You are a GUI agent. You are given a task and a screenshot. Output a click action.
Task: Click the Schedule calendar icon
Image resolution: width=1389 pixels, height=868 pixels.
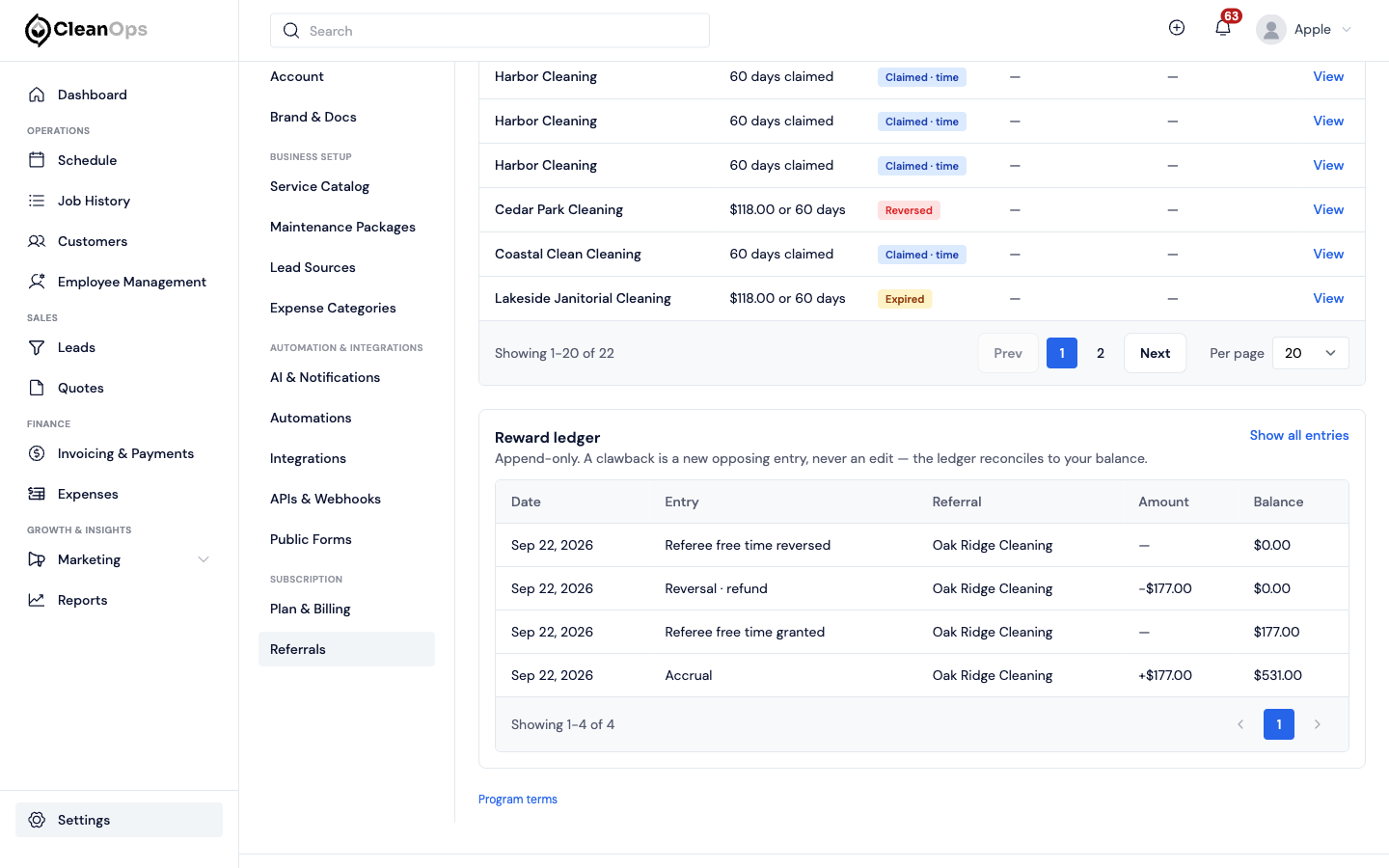click(37, 160)
